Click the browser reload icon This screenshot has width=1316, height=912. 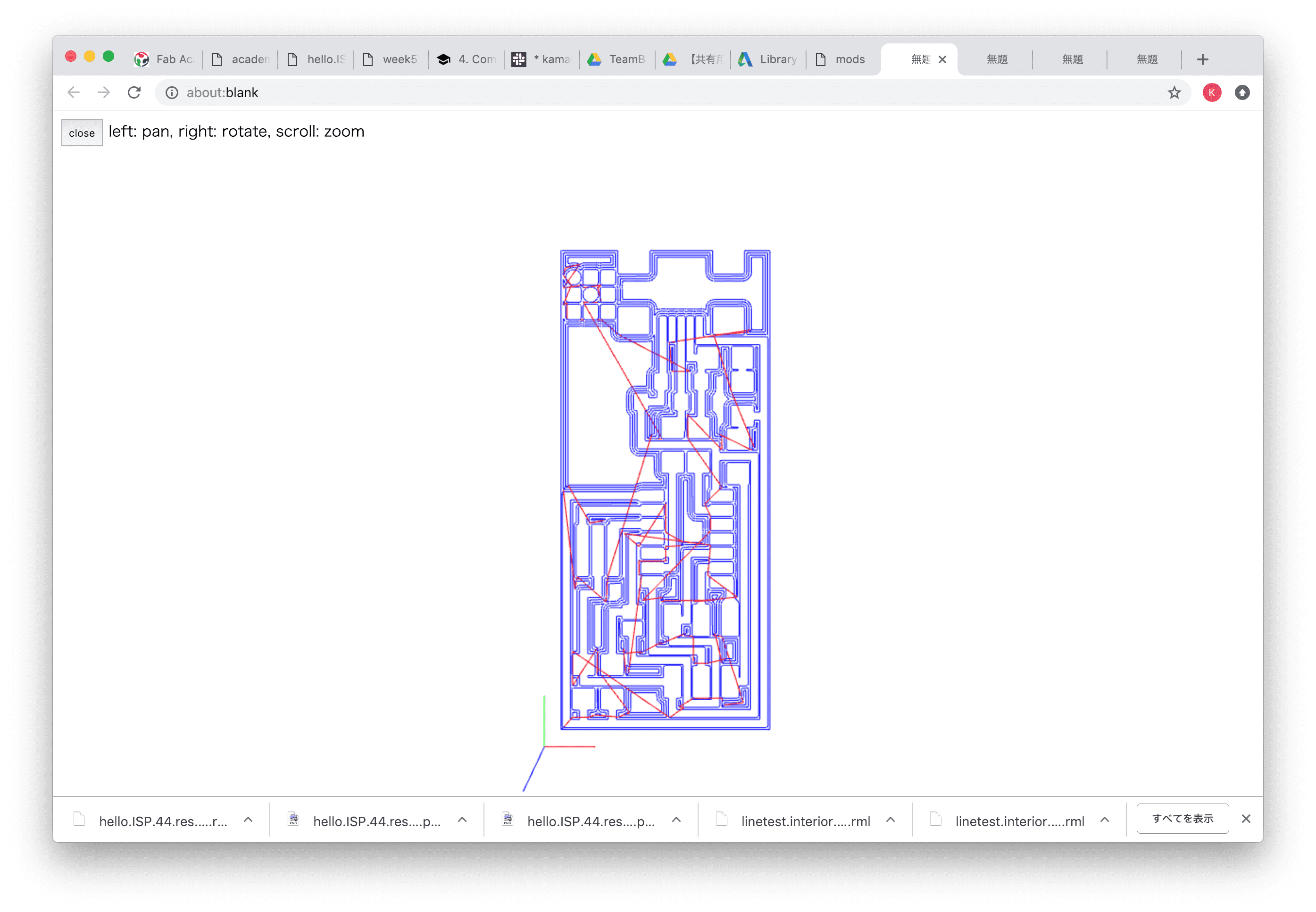tap(134, 92)
